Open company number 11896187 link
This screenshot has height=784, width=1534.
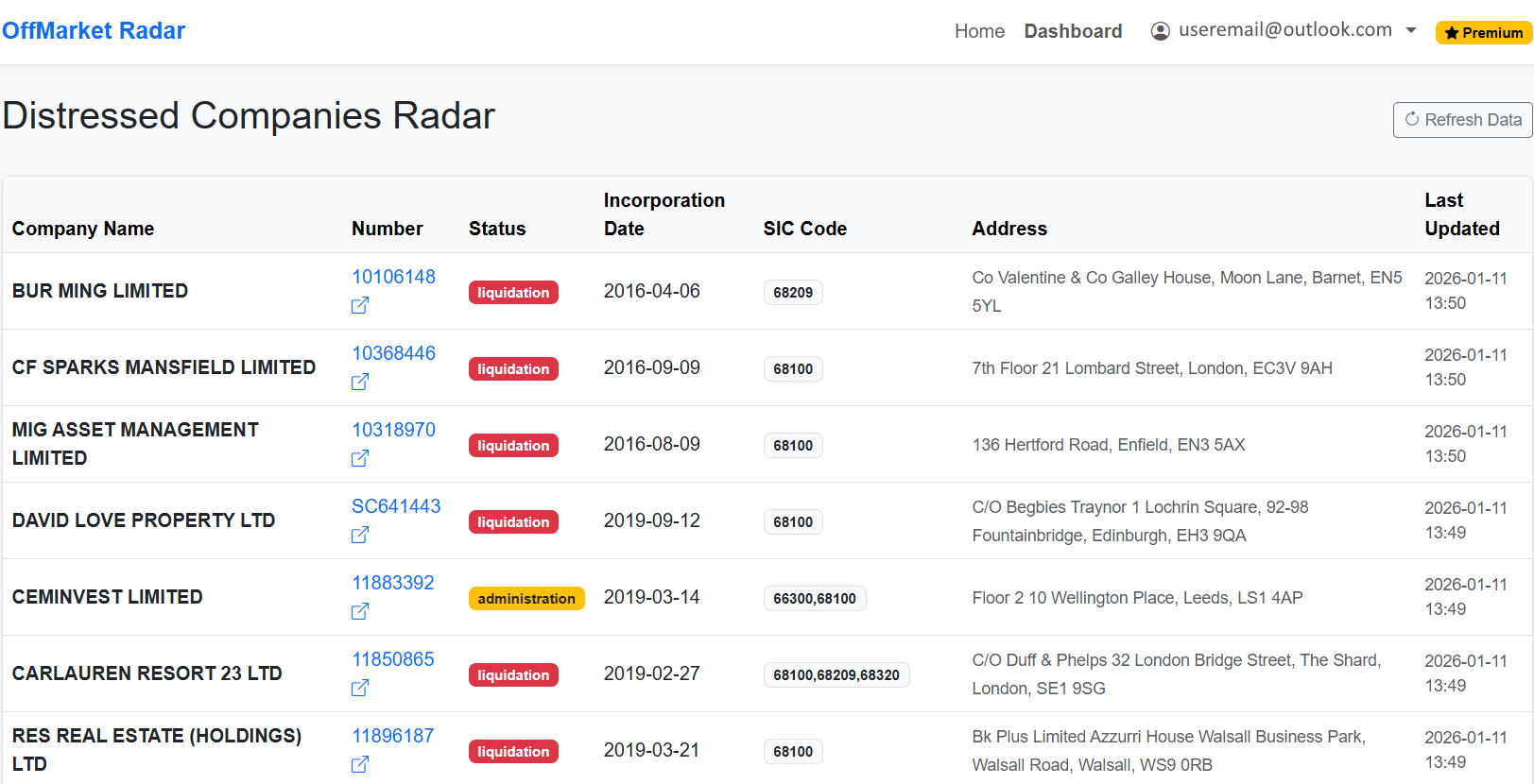pyautogui.click(x=393, y=736)
